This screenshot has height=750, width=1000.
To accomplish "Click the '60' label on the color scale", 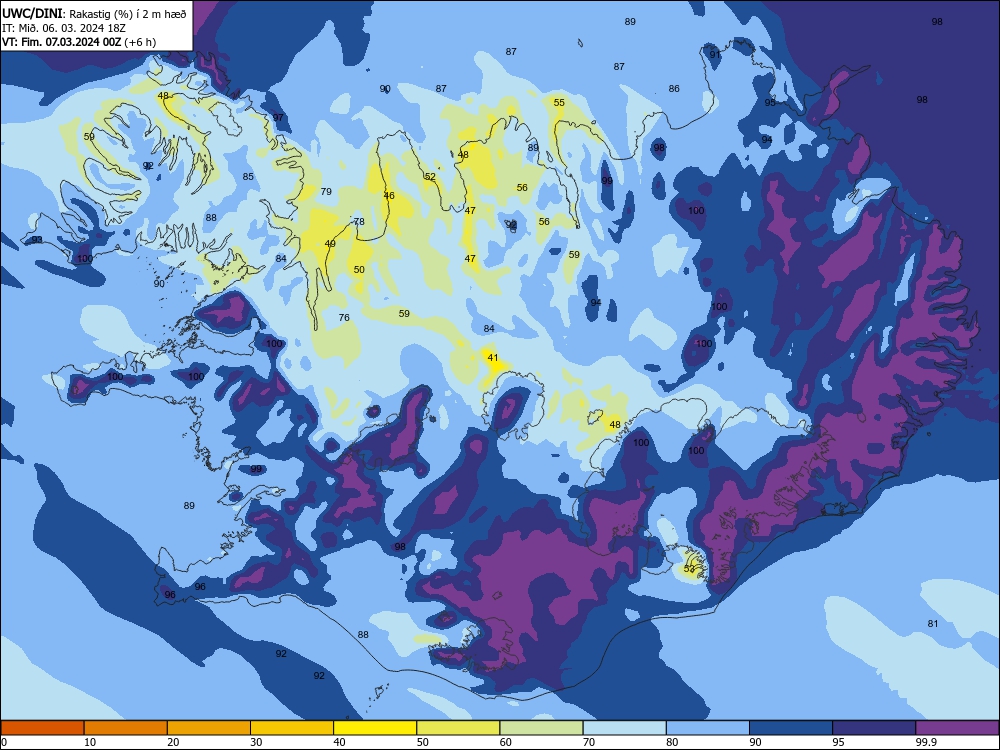I will pyautogui.click(x=506, y=742).
